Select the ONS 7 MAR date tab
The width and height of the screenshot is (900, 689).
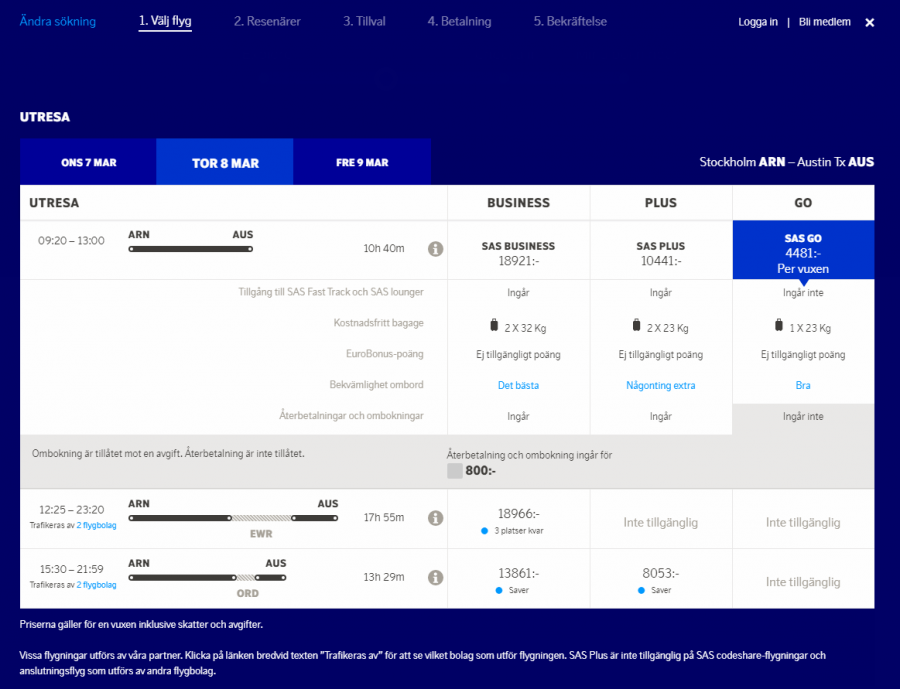[x=88, y=162]
